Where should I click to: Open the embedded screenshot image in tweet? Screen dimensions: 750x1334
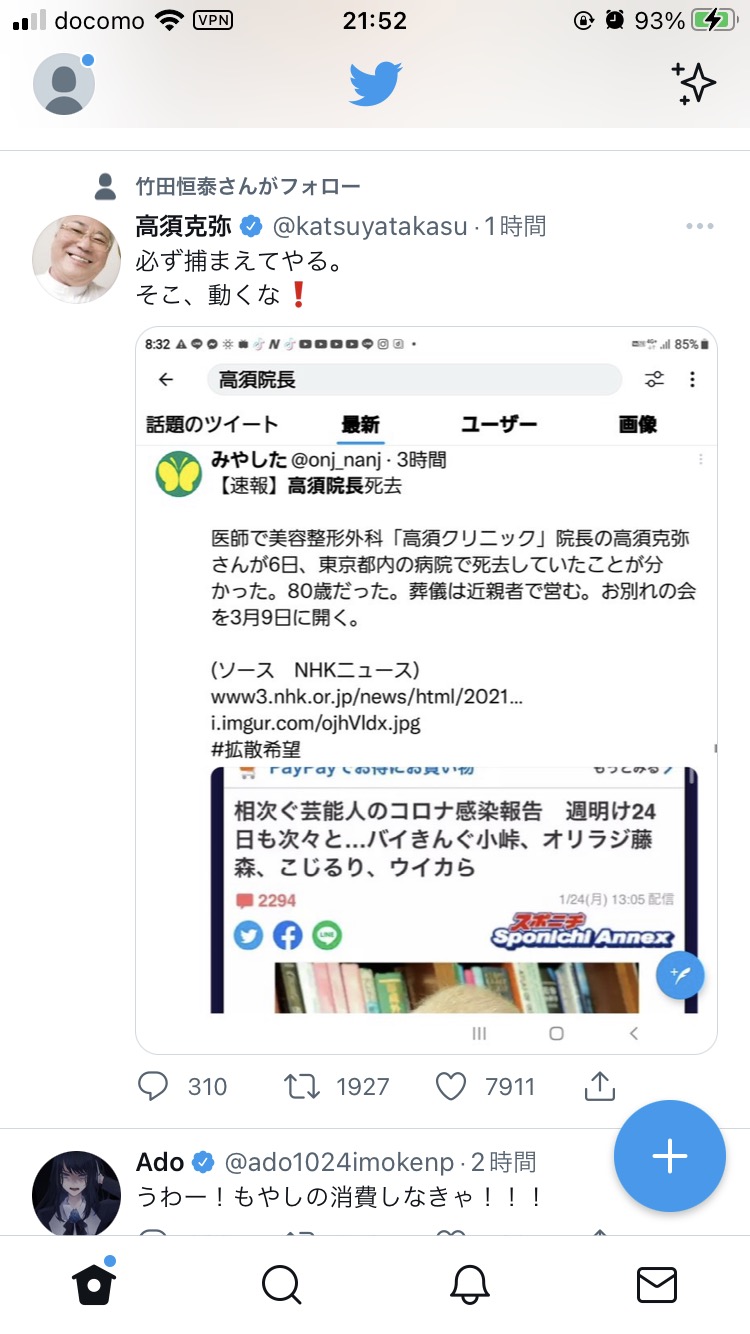426,690
